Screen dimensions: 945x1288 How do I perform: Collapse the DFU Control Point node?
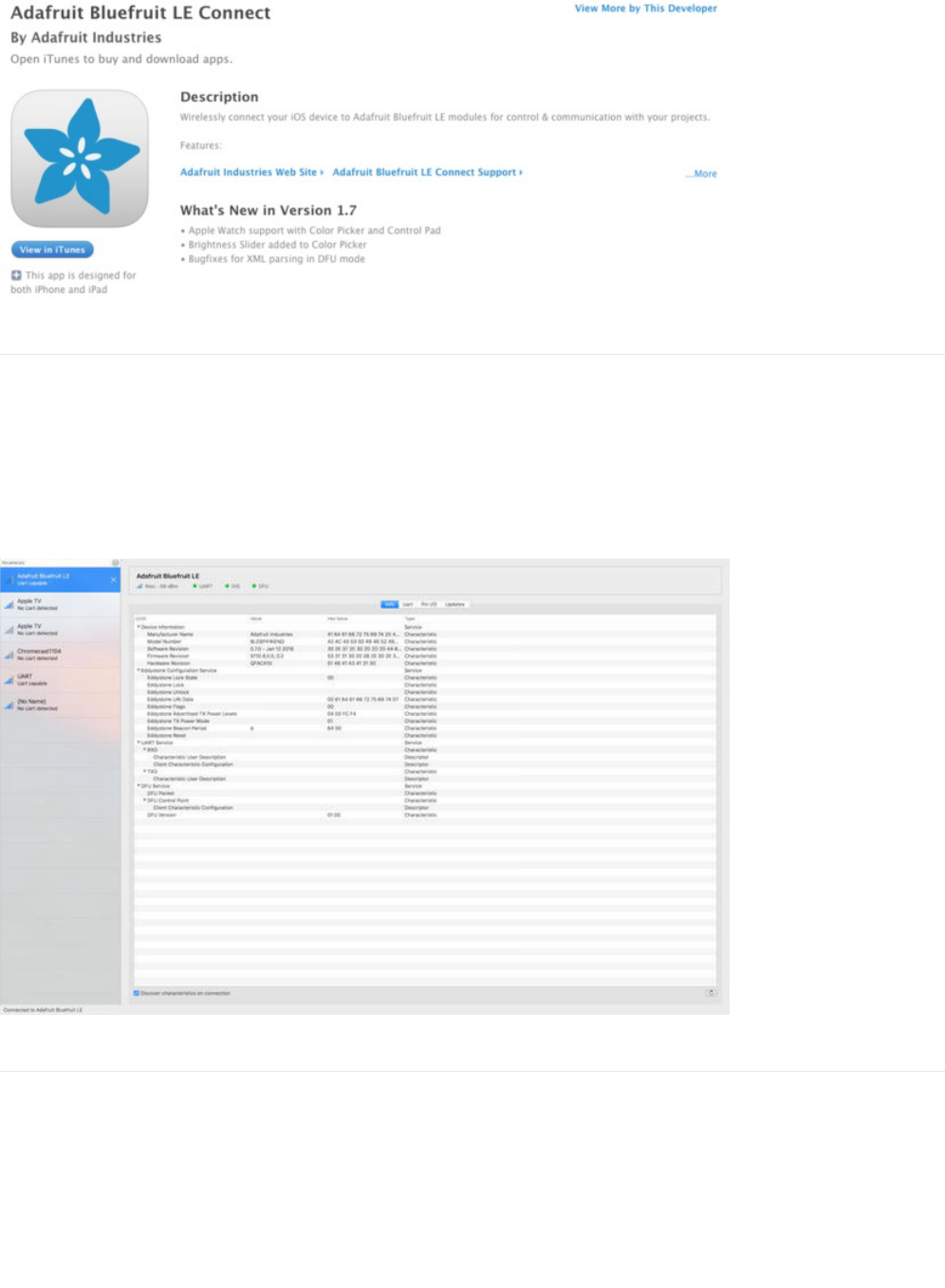click(x=144, y=800)
